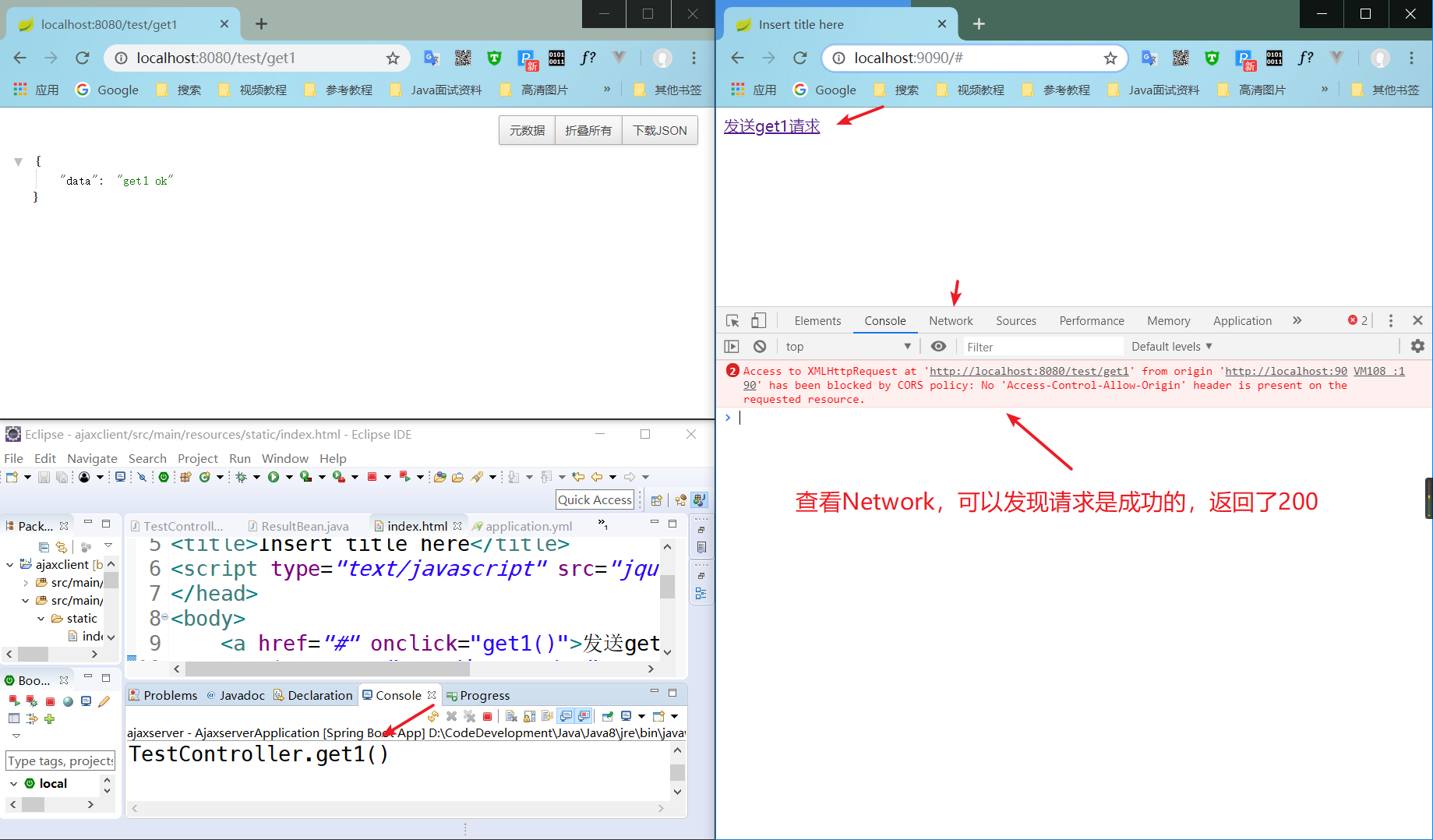Clear the browser console with the clear icon
Screen dimensions: 1433x840
tap(759, 346)
